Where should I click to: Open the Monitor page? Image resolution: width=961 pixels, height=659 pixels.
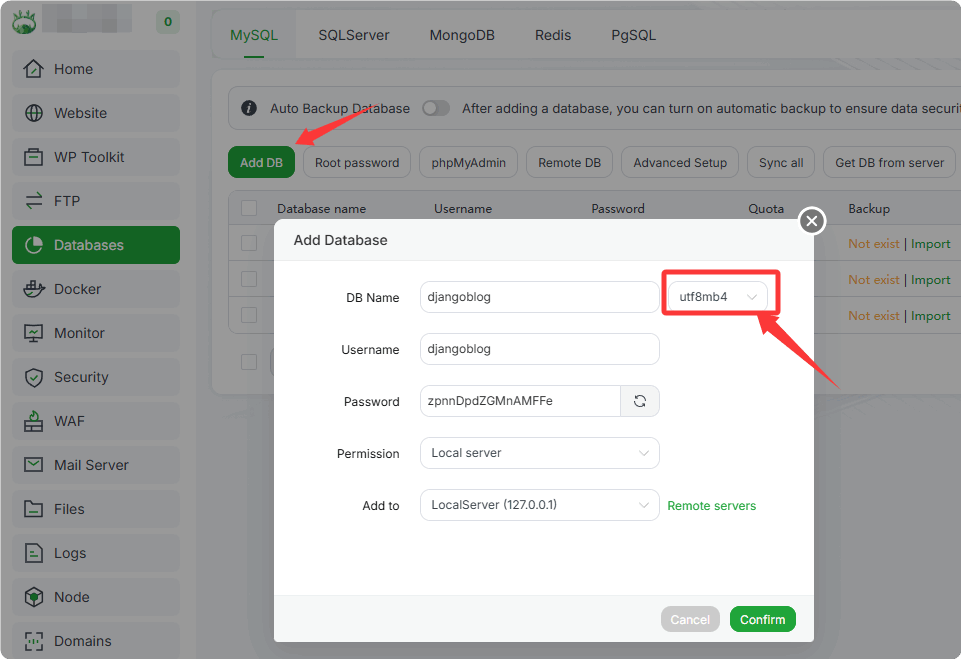pyautogui.click(x=96, y=333)
